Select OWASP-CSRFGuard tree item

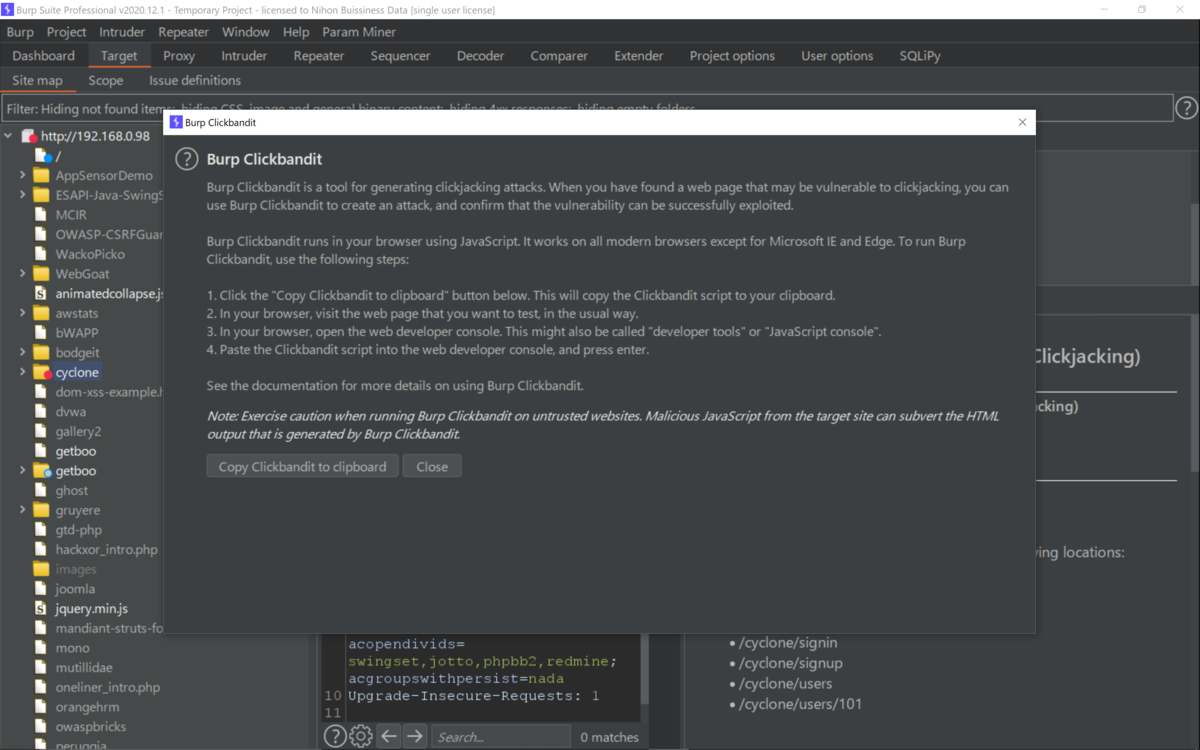tap(109, 234)
